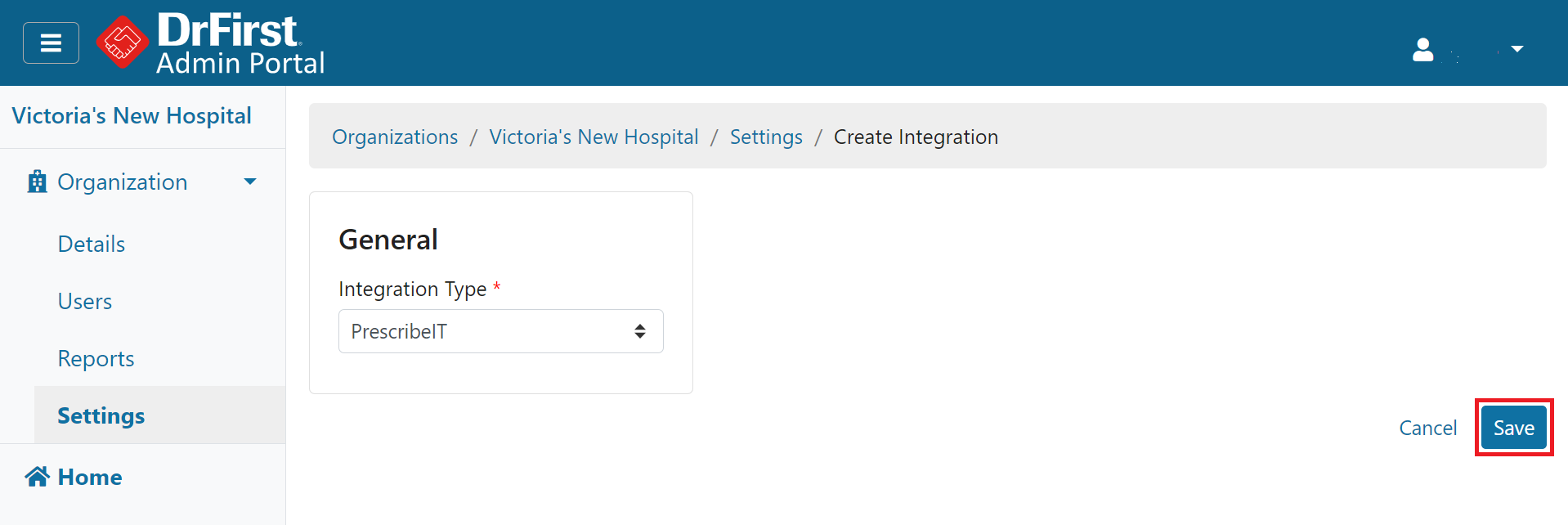Click the Organization building icon
This screenshot has height=525, width=1568.
pyautogui.click(x=37, y=182)
